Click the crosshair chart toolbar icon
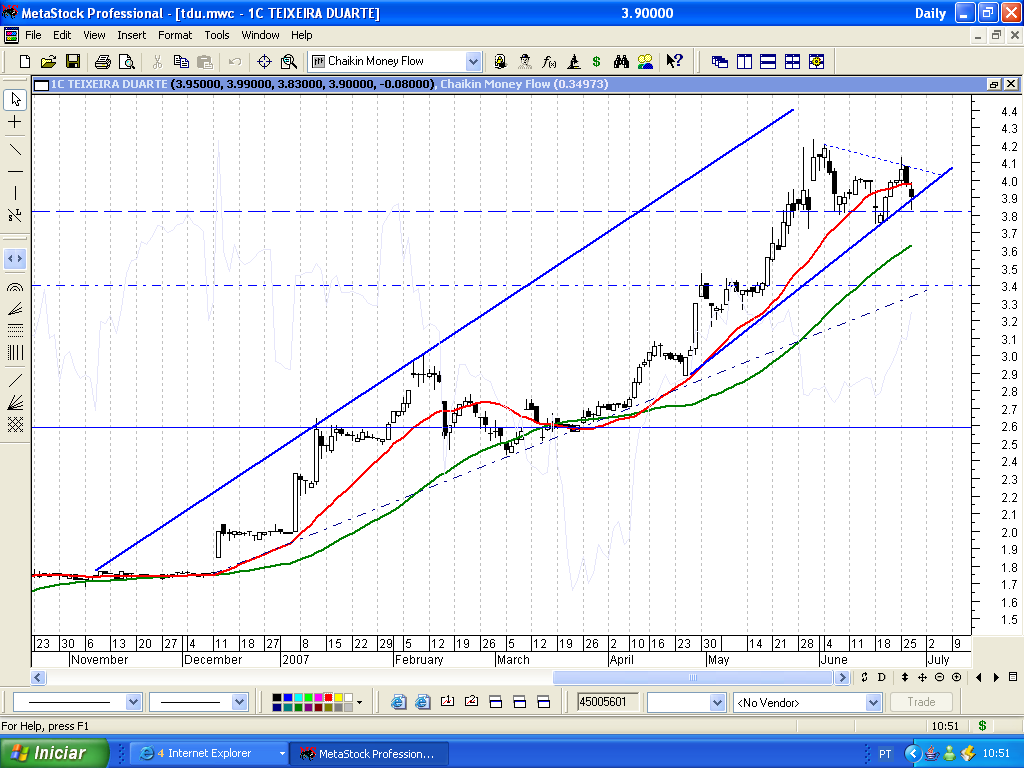The image size is (1024, 768). (x=264, y=61)
